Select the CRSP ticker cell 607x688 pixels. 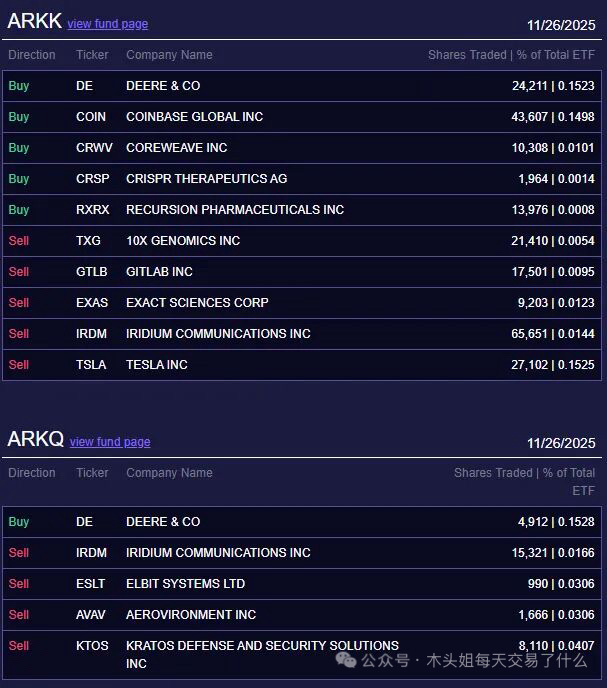pos(93,179)
